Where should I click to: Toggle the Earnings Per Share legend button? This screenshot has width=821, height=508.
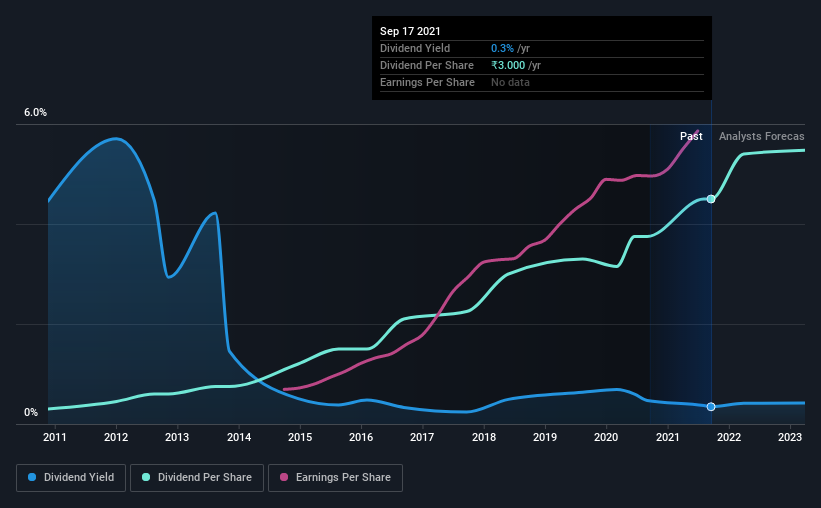click(x=335, y=478)
